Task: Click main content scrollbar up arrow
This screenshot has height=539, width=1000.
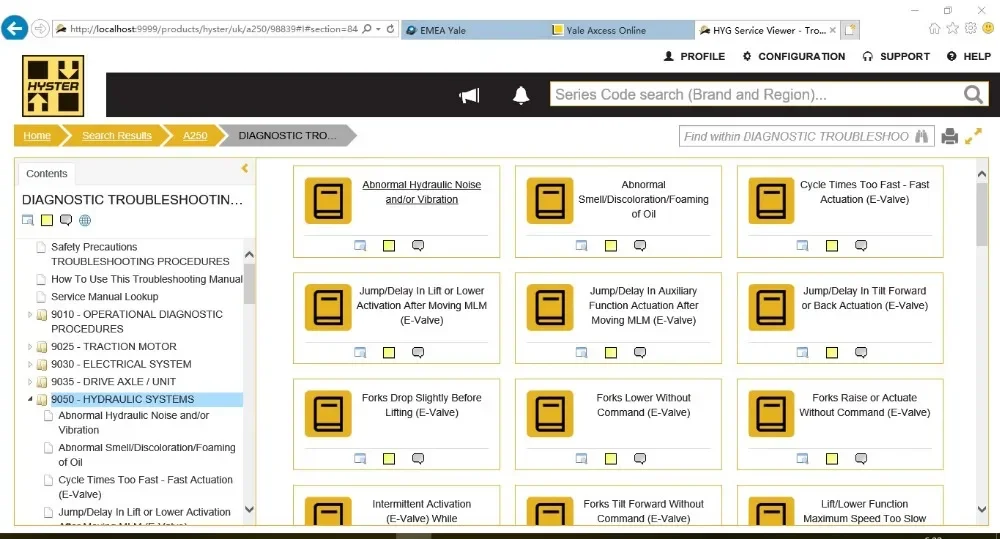Action: click(x=982, y=174)
